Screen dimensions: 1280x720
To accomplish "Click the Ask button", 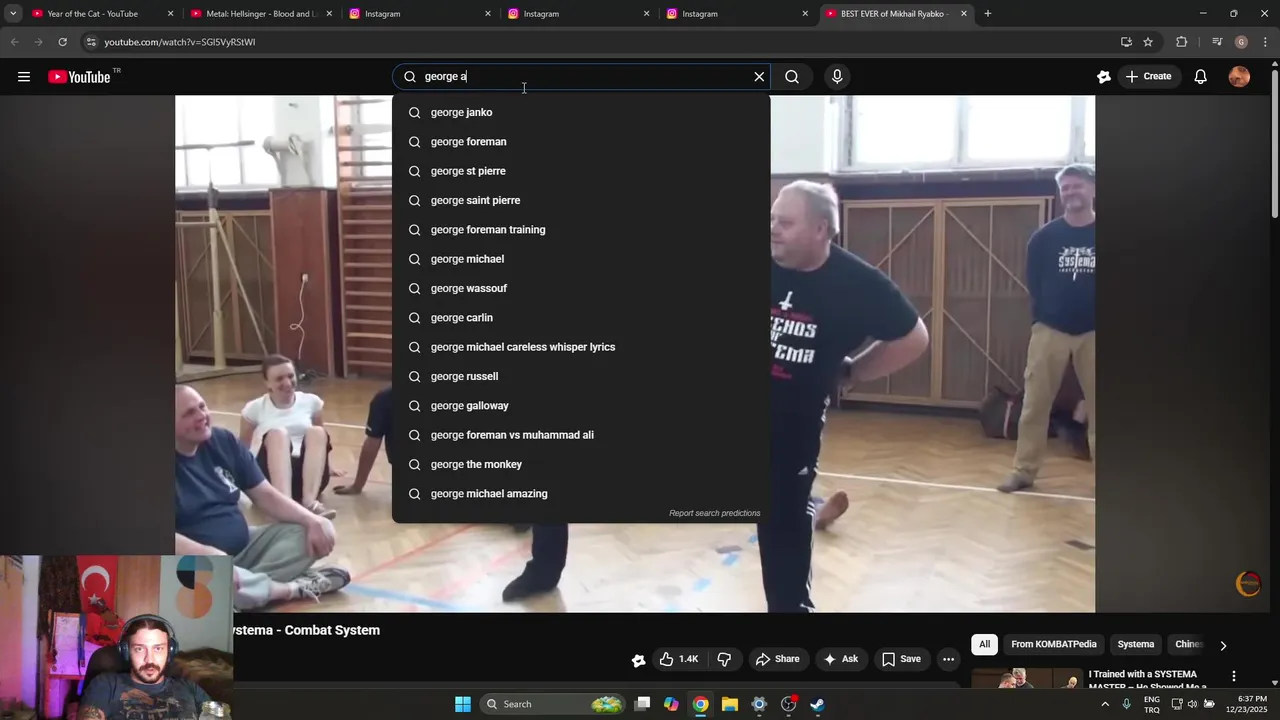I will coord(840,659).
